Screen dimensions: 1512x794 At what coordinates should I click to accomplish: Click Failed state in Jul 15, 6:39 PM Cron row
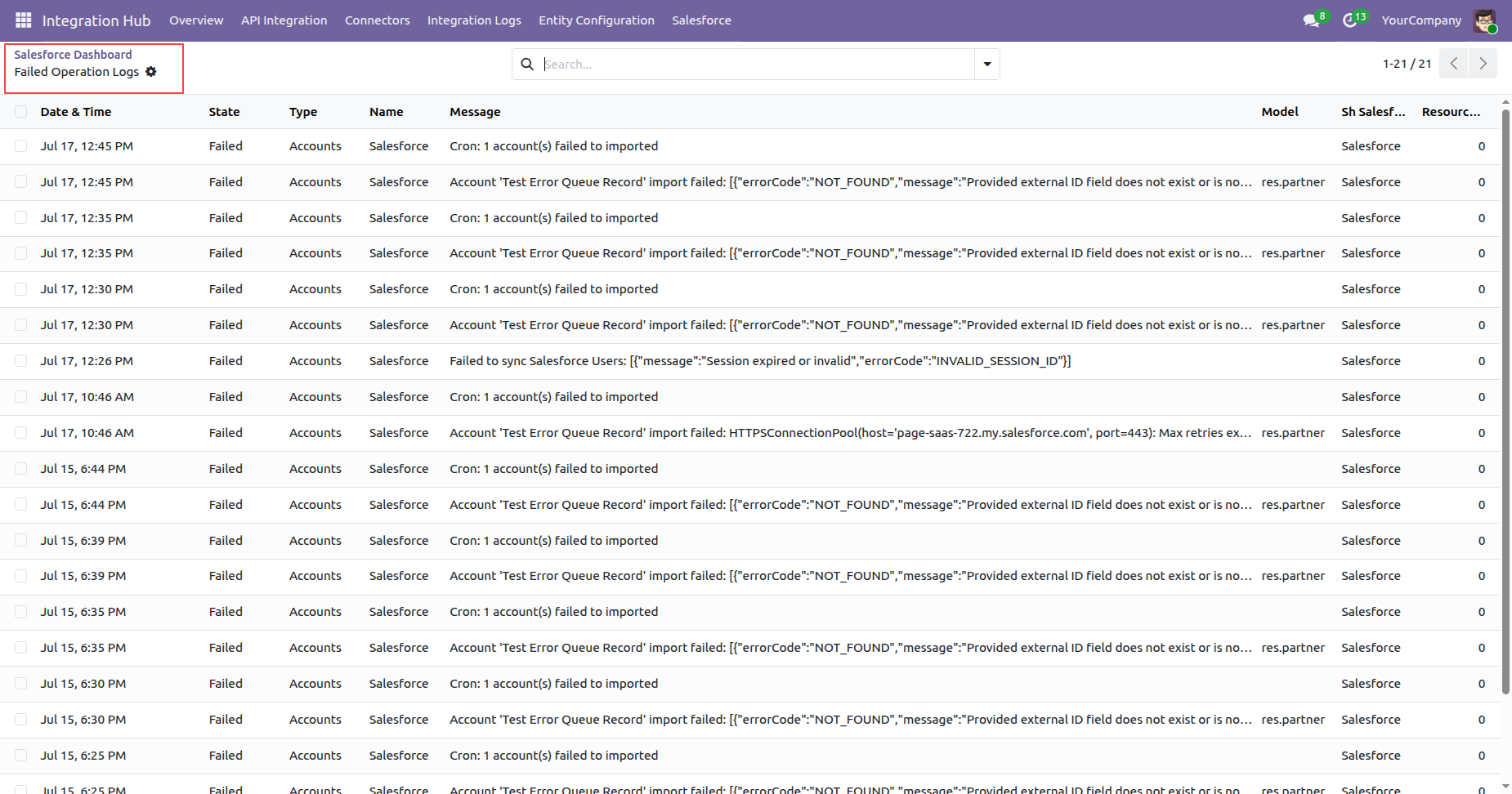(x=226, y=541)
